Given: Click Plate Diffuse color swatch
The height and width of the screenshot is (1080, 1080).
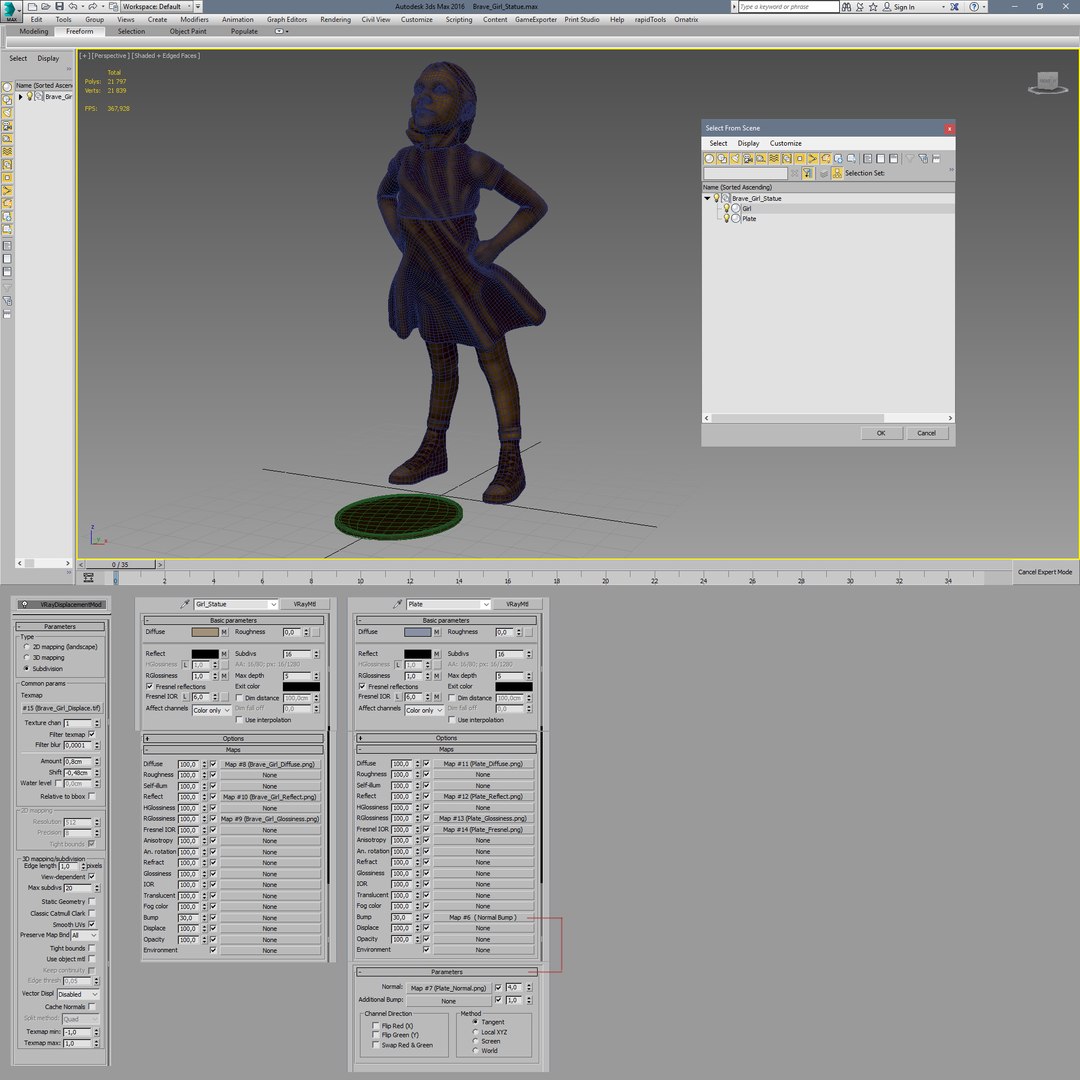Looking at the screenshot, I should pyautogui.click(x=417, y=632).
